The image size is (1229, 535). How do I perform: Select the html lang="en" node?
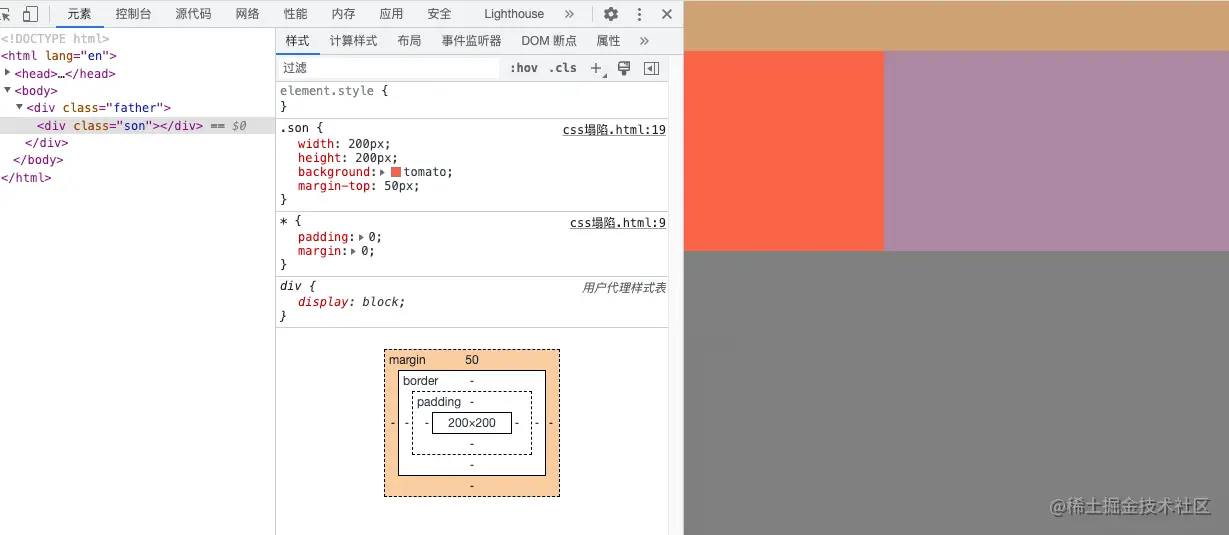click(x=59, y=56)
